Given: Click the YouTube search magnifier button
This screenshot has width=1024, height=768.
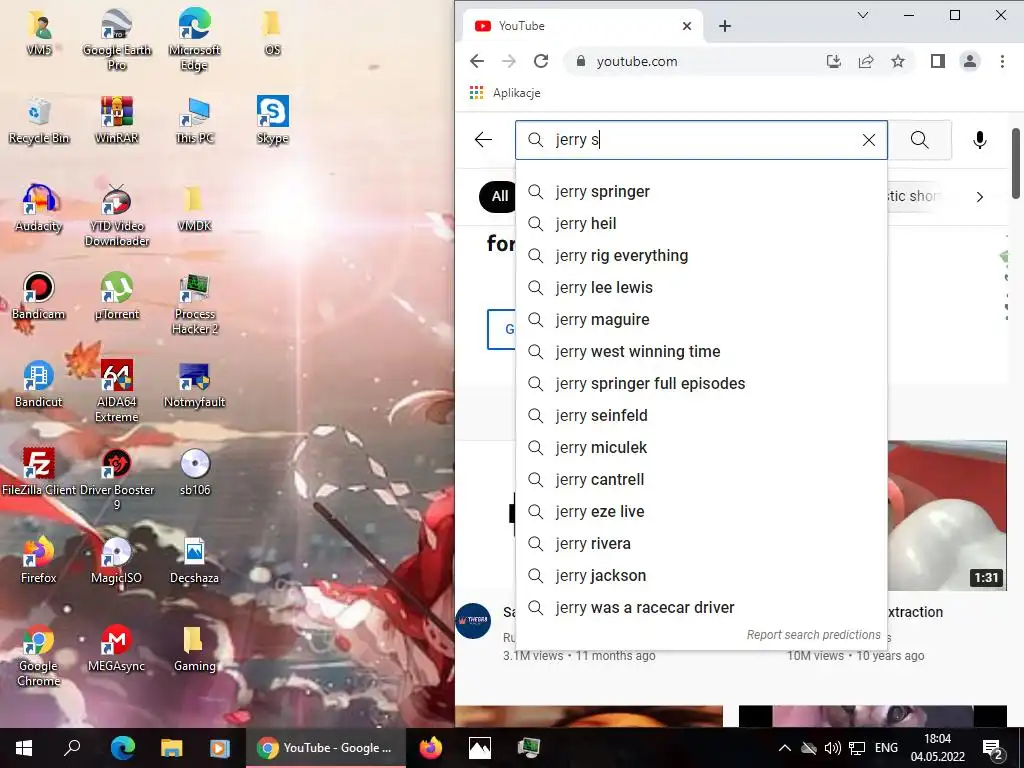Looking at the screenshot, I should click(920, 140).
